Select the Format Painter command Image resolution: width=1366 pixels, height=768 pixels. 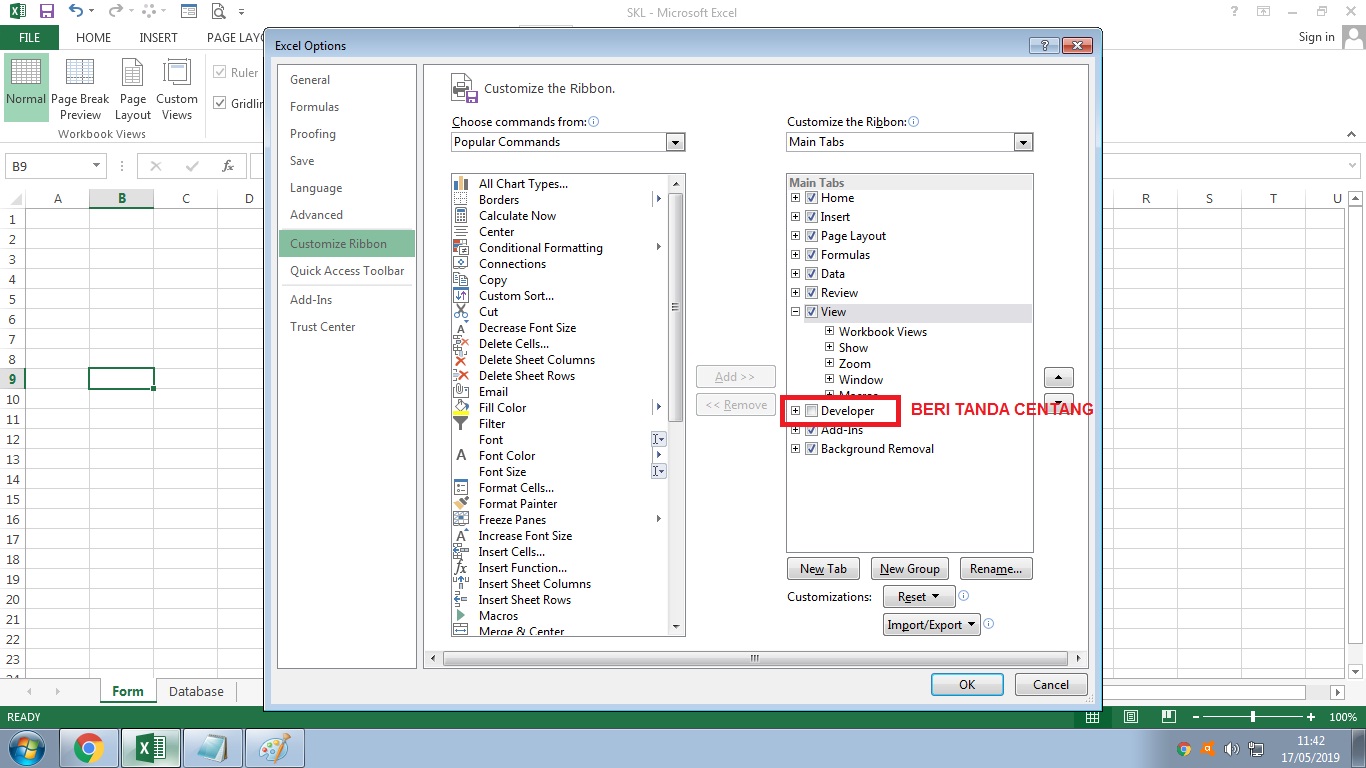coord(517,503)
